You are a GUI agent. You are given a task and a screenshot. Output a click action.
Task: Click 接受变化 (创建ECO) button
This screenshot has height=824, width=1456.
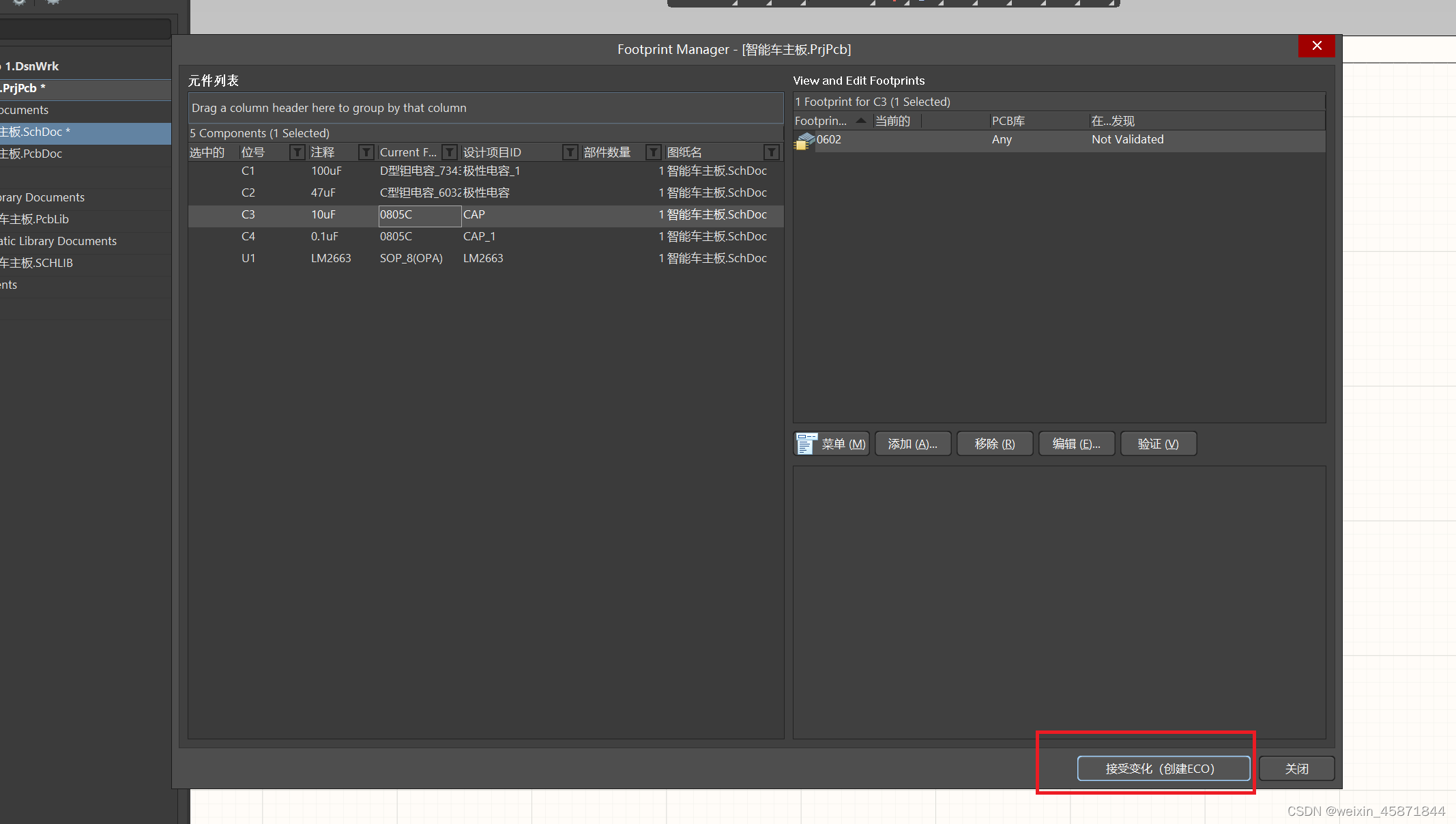click(x=1163, y=769)
